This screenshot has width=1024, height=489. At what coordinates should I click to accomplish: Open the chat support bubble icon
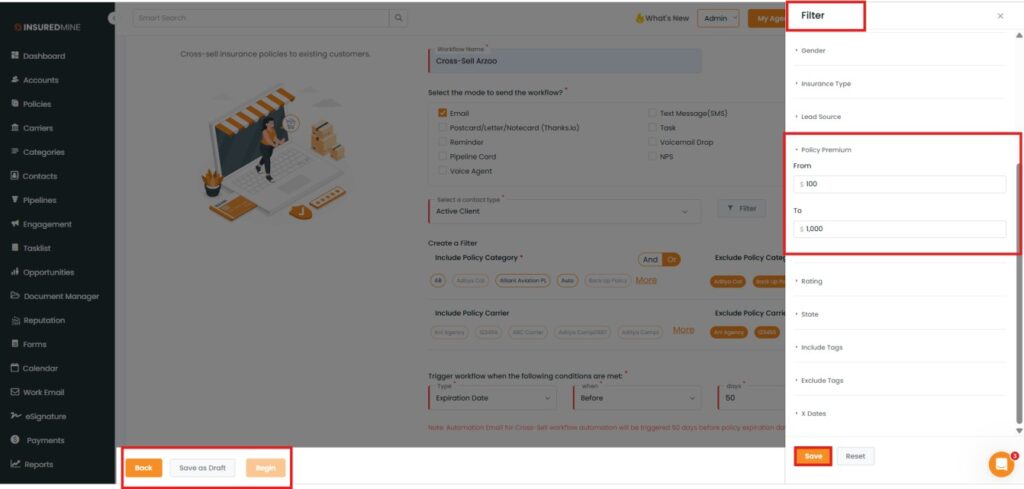click(x=1001, y=464)
